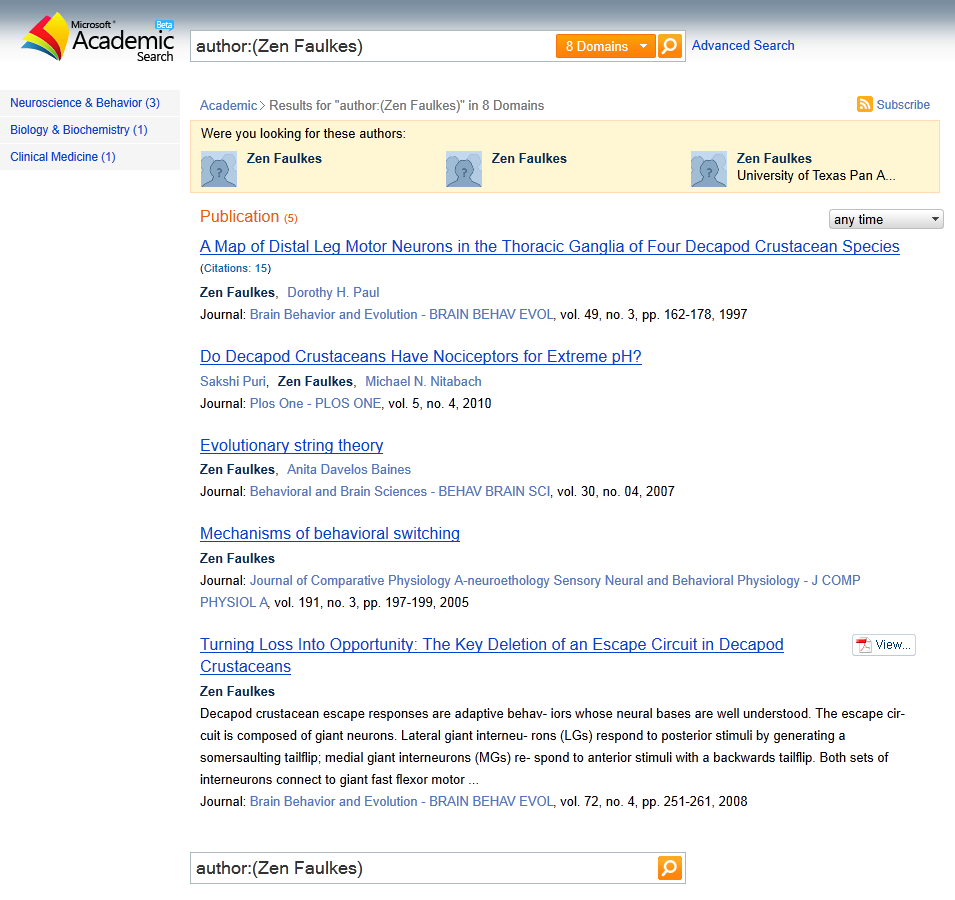Click the View... button on the last result

pos(883,645)
